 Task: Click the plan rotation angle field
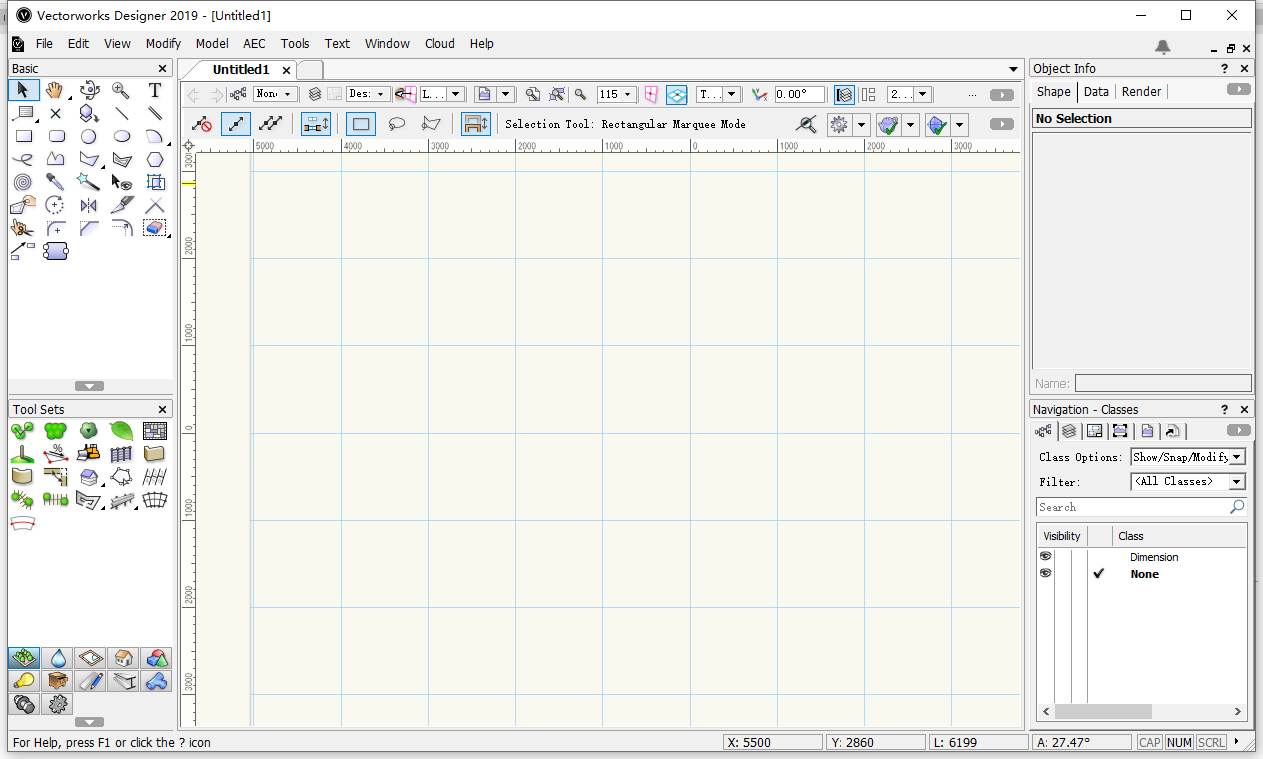click(799, 94)
